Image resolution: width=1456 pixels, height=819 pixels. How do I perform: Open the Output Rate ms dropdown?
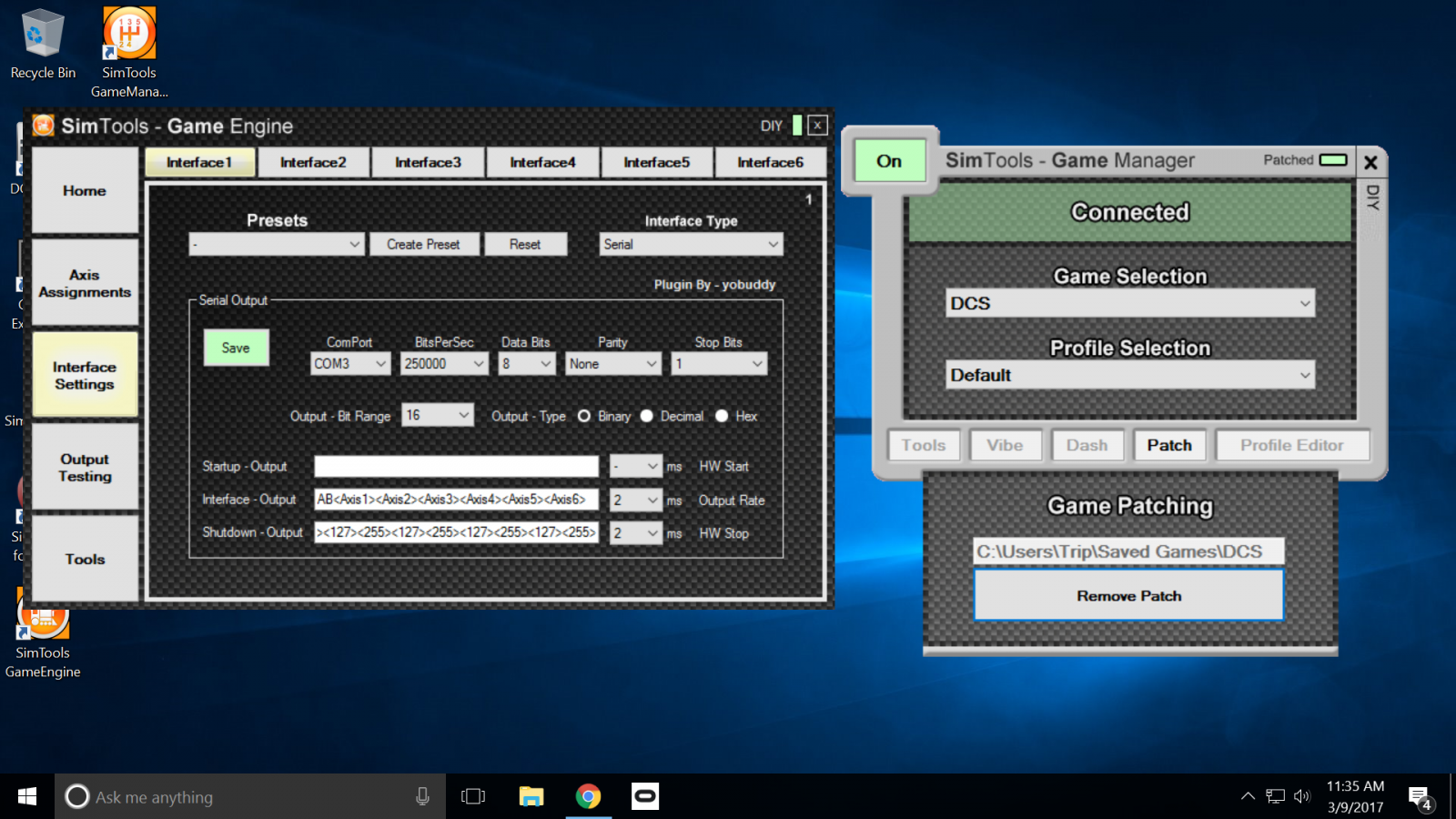point(636,500)
